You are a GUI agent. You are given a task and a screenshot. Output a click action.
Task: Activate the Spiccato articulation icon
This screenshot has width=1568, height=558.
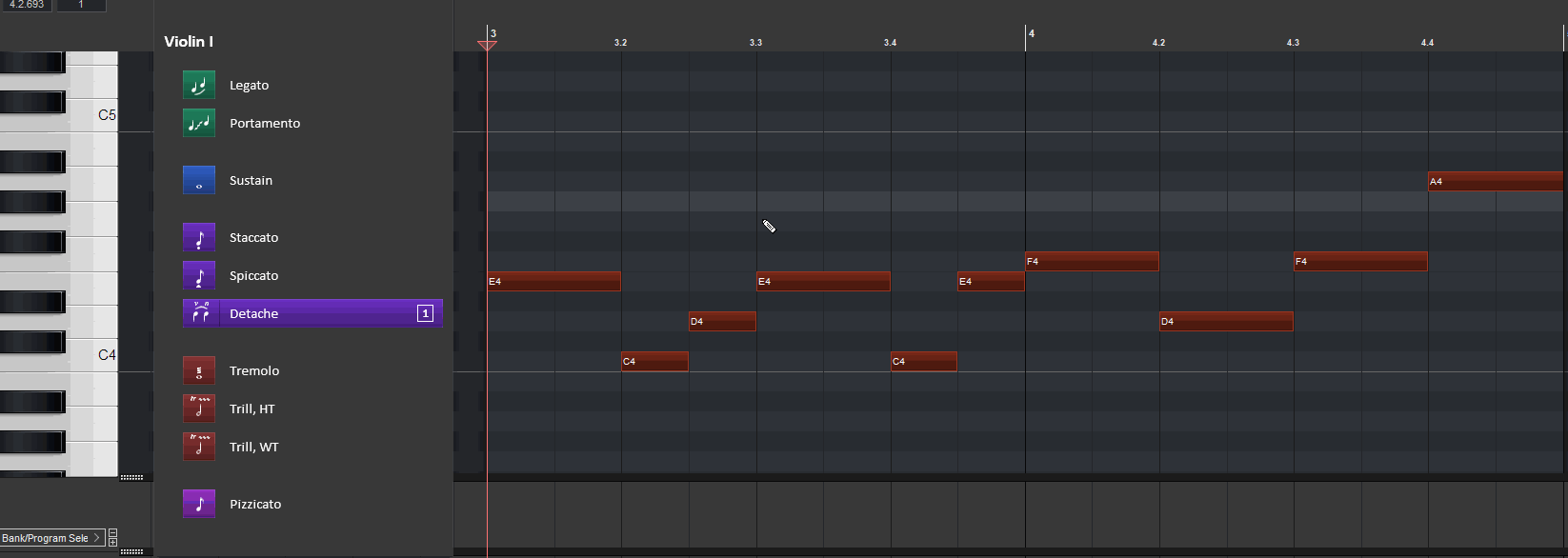[x=199, y=275]
